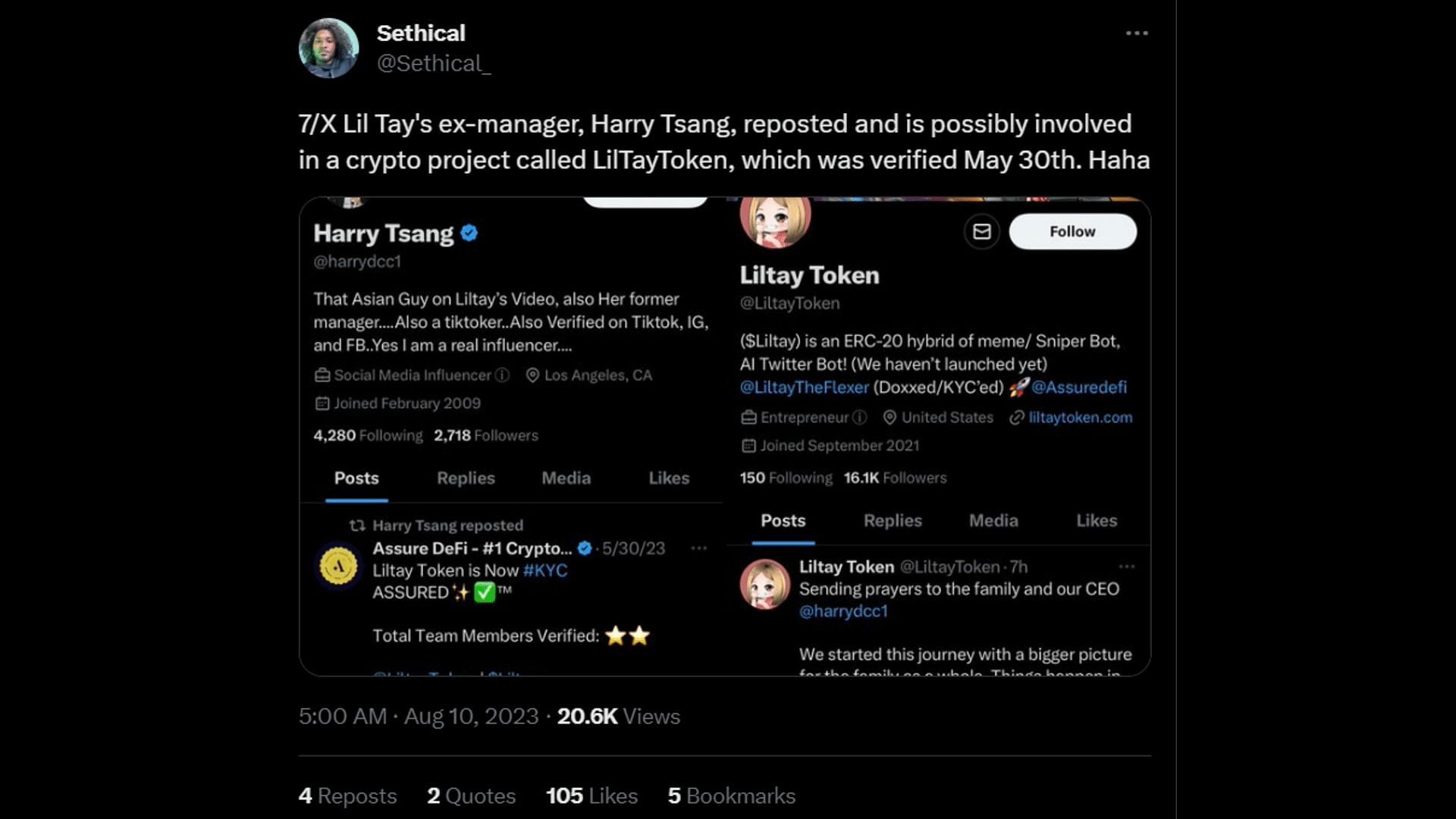Toggle Sethical's tweet timestamp details
The image size is (1456, 819).
click(418, 716)
